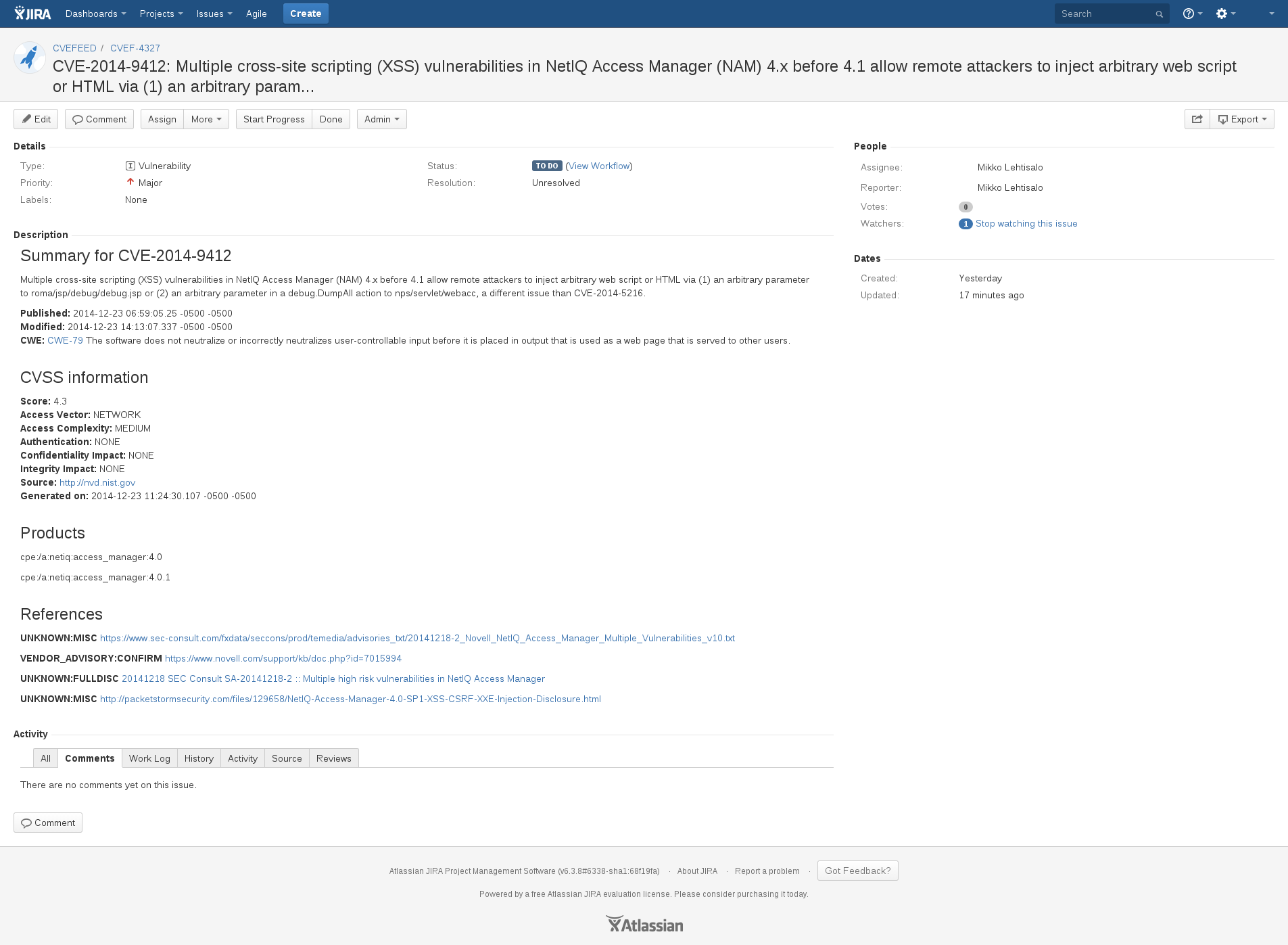Click reporter name Mikko Lehtisalo

click(x=1010, y=187)
